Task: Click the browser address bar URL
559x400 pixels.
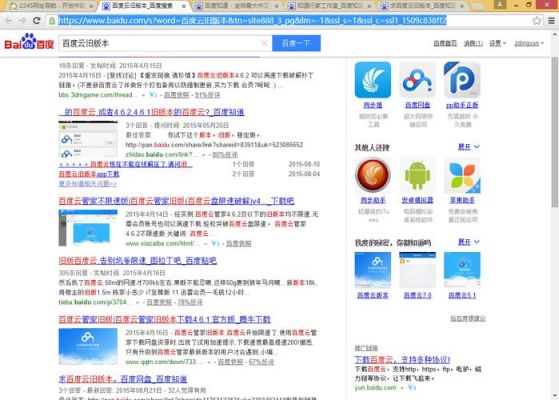Action: (252, 21)
